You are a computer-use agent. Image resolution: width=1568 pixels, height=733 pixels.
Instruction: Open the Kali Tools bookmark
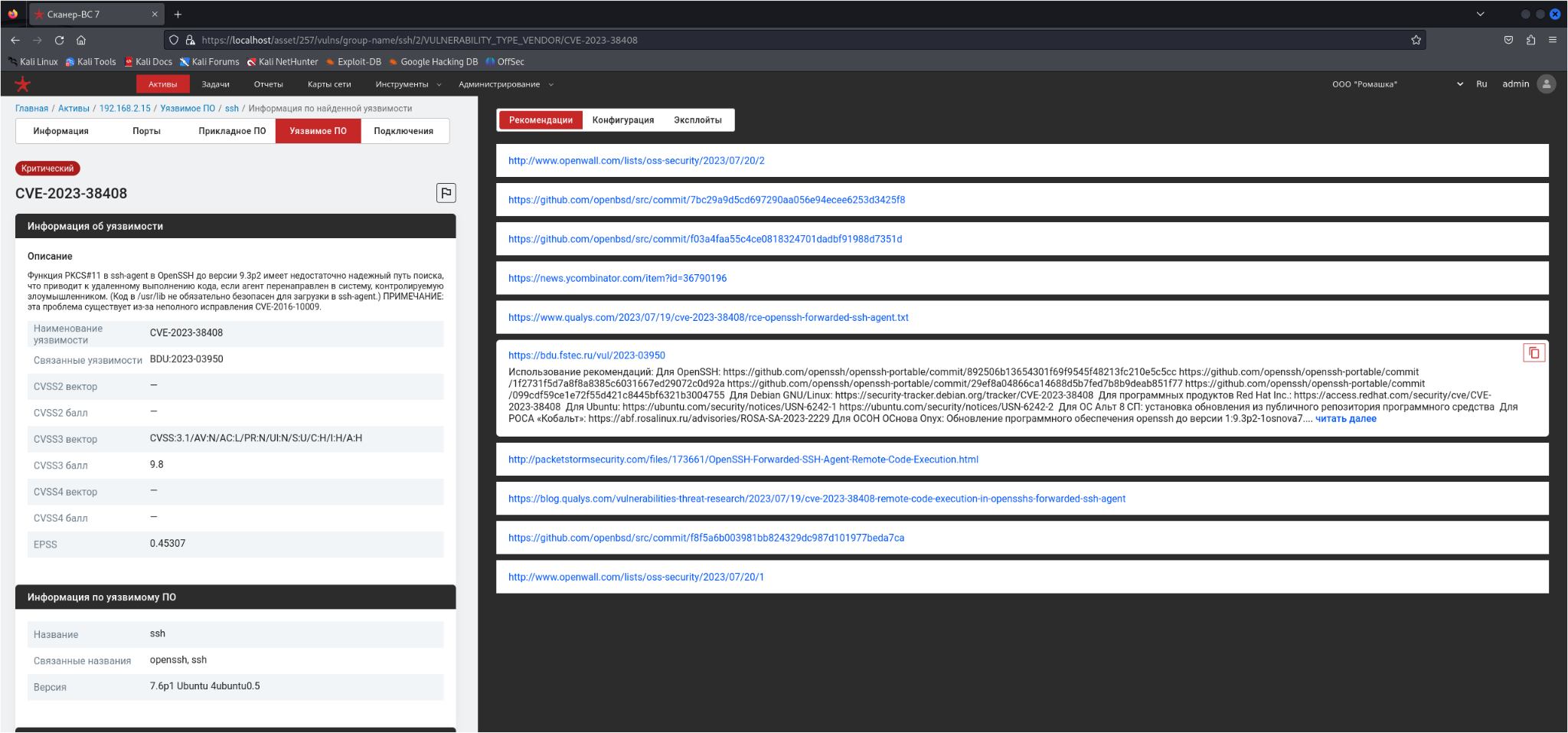click(x=90, y=62)
